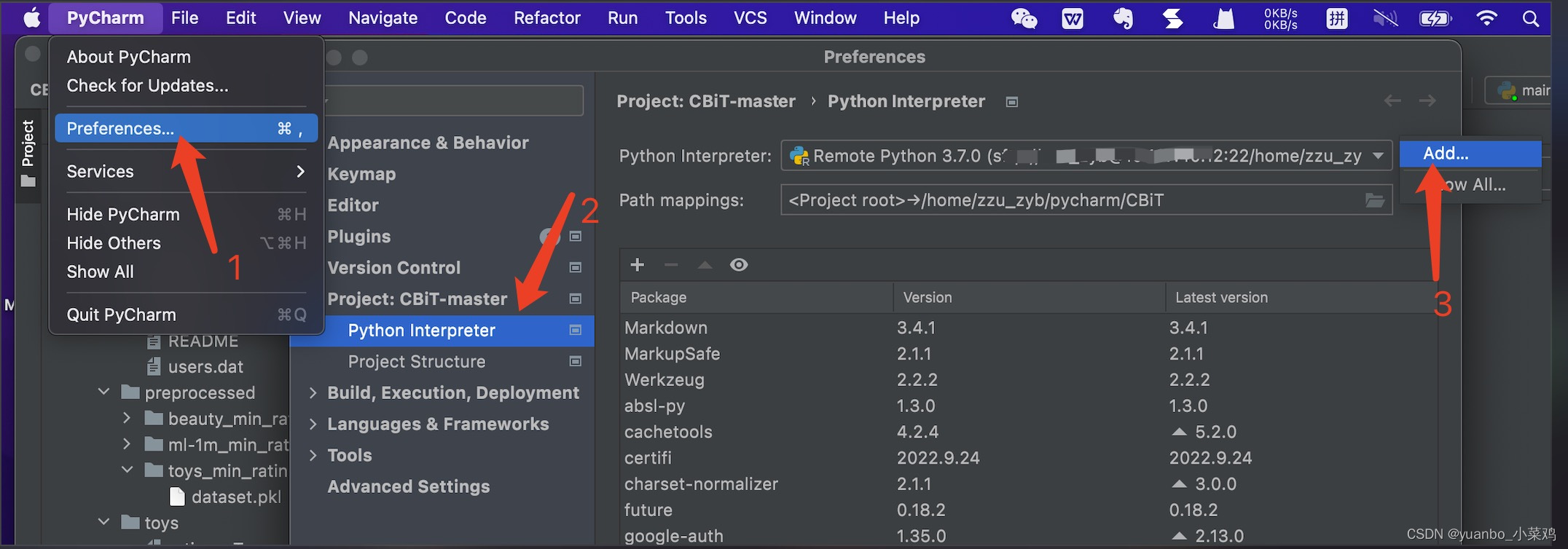The height and width of the screenshot is (549, 1568).
Task: Choose Hide Others
Action: tap(186, 243)
